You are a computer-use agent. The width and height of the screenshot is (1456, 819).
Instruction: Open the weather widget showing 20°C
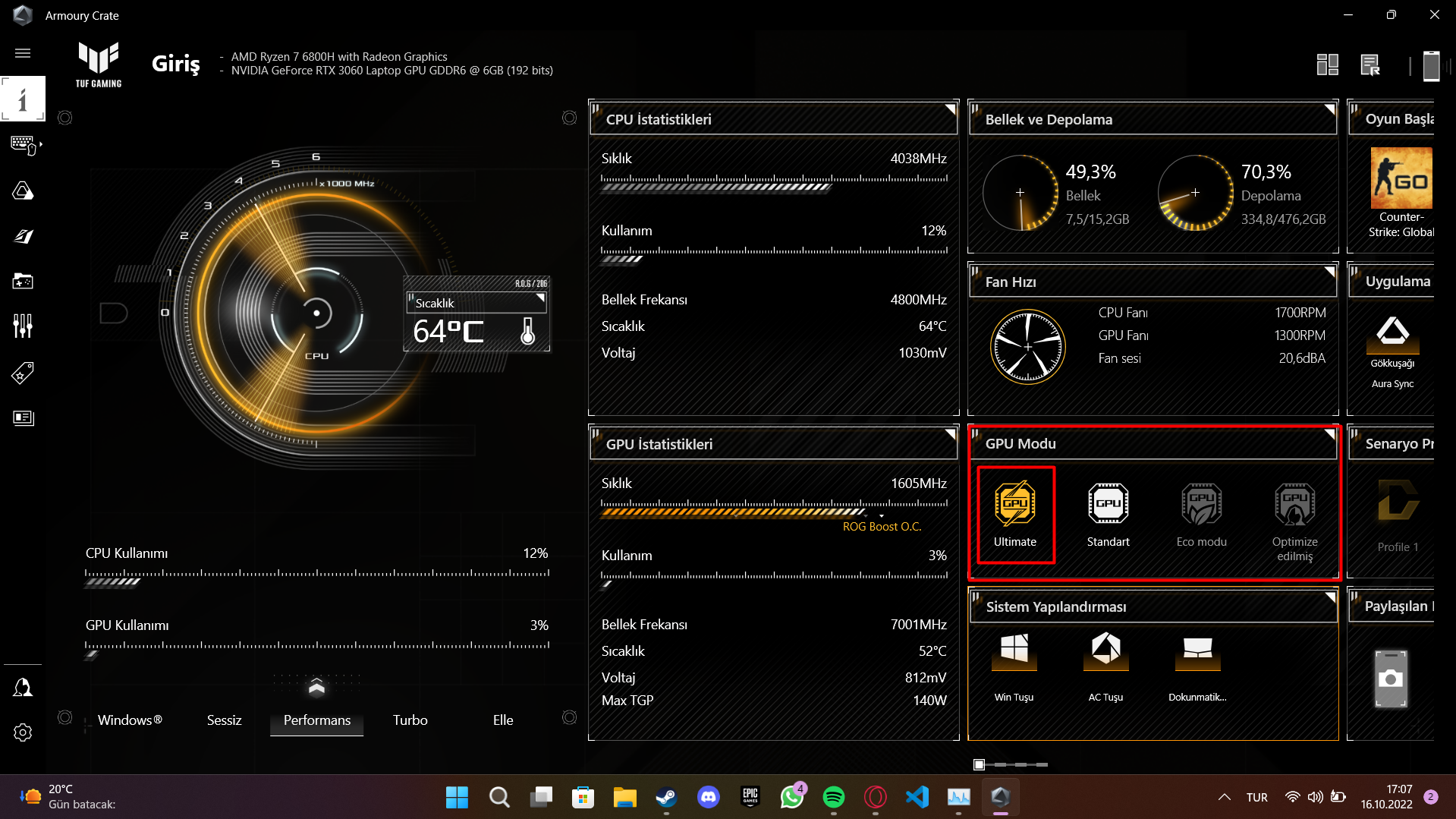[68, 797]
